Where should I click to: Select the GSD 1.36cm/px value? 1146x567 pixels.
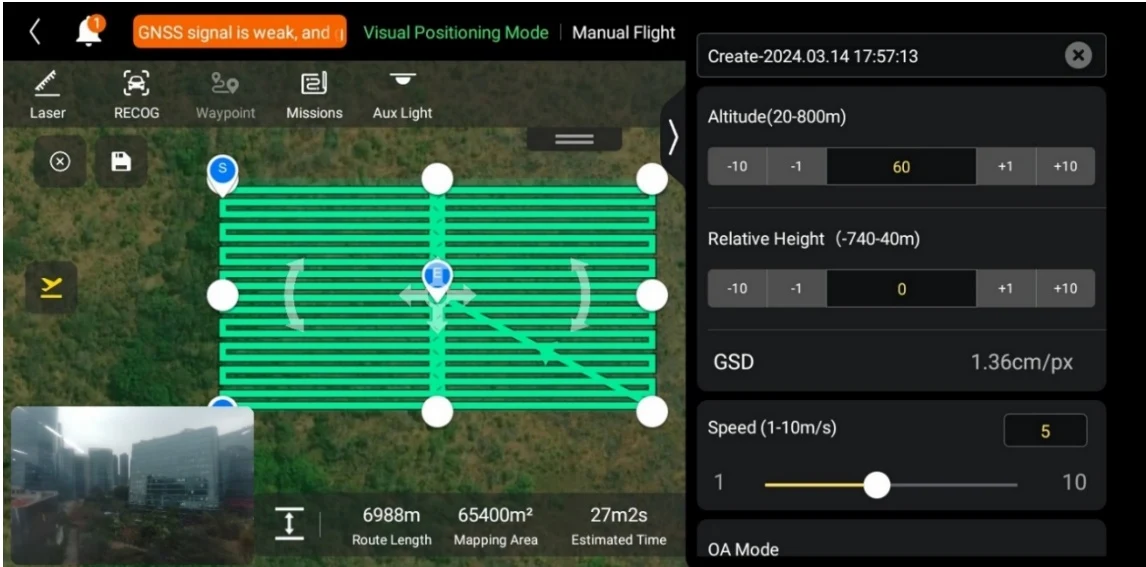coord(1022,362)
